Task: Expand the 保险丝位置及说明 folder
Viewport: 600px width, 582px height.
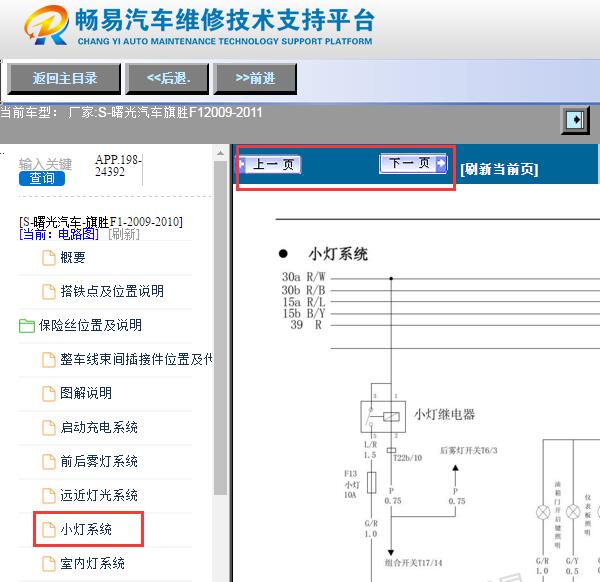Action: (x=90, y=325)
